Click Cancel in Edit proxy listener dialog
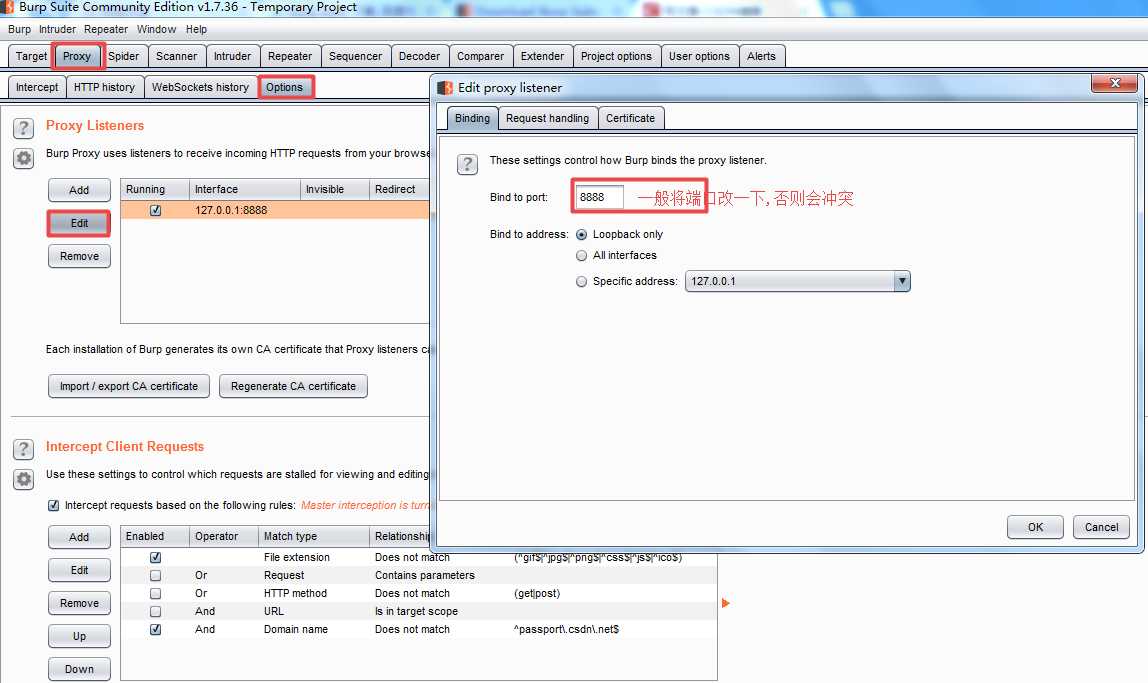 pyautogui.click(x=1101, y=527)
